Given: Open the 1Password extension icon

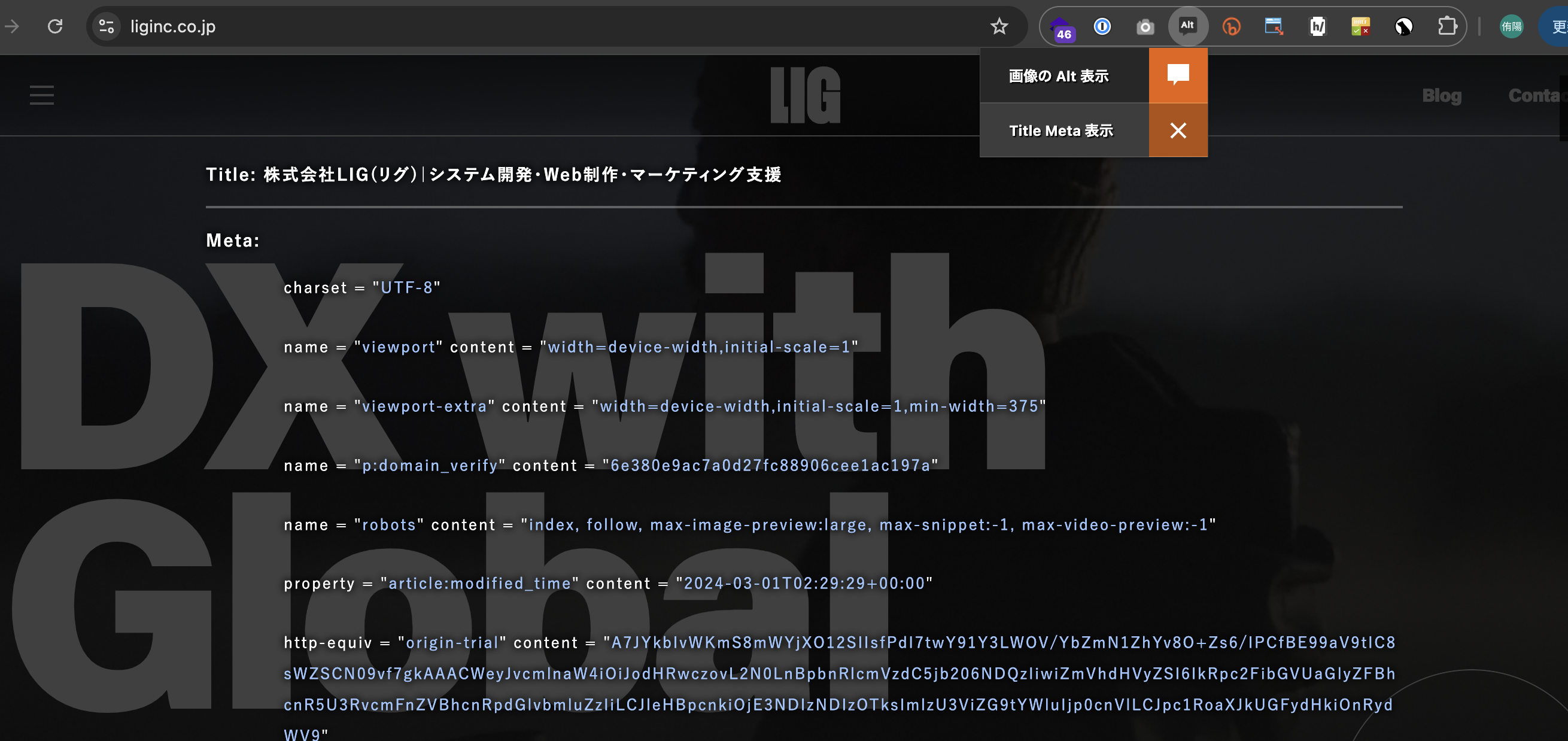Looking at the screenshot, I should (x=1102, y=26).
